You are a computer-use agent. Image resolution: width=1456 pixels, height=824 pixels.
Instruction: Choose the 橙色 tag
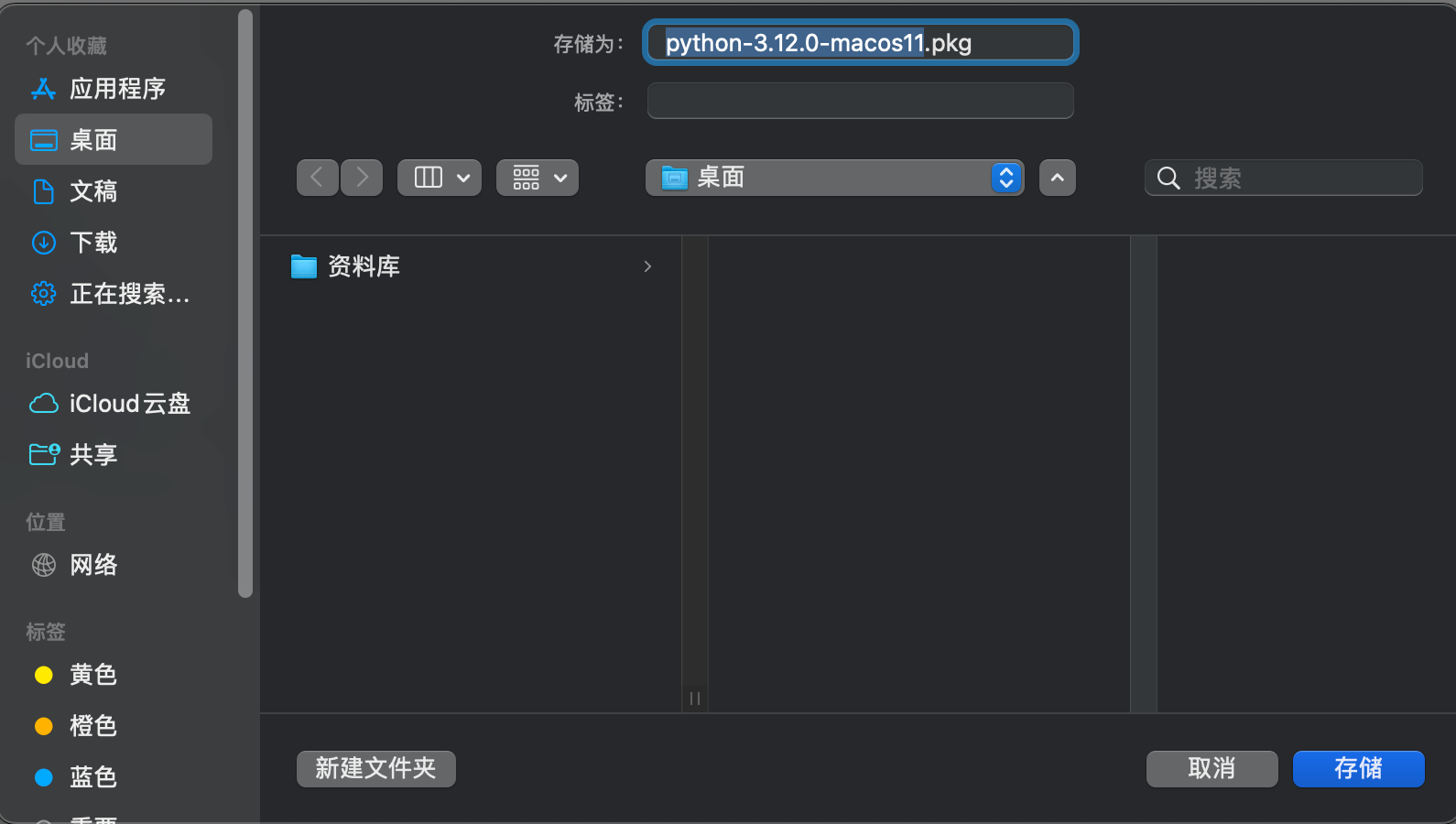click(x=92, y=726)
